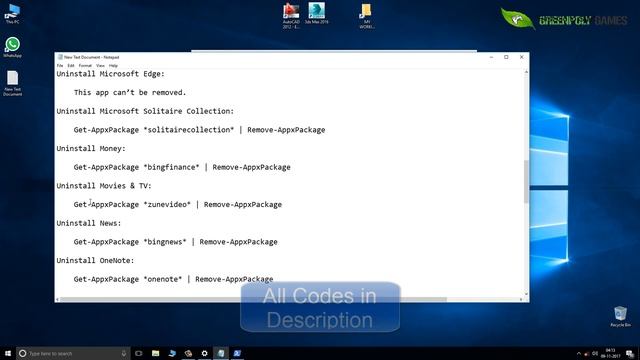The height and width of the screenshot is (360, 640).
Task: Open File Explorer from taskbar
Action: click(x=156, y=353)
